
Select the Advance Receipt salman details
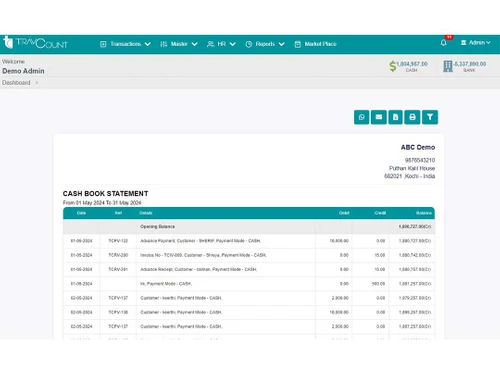coord(198,269)
